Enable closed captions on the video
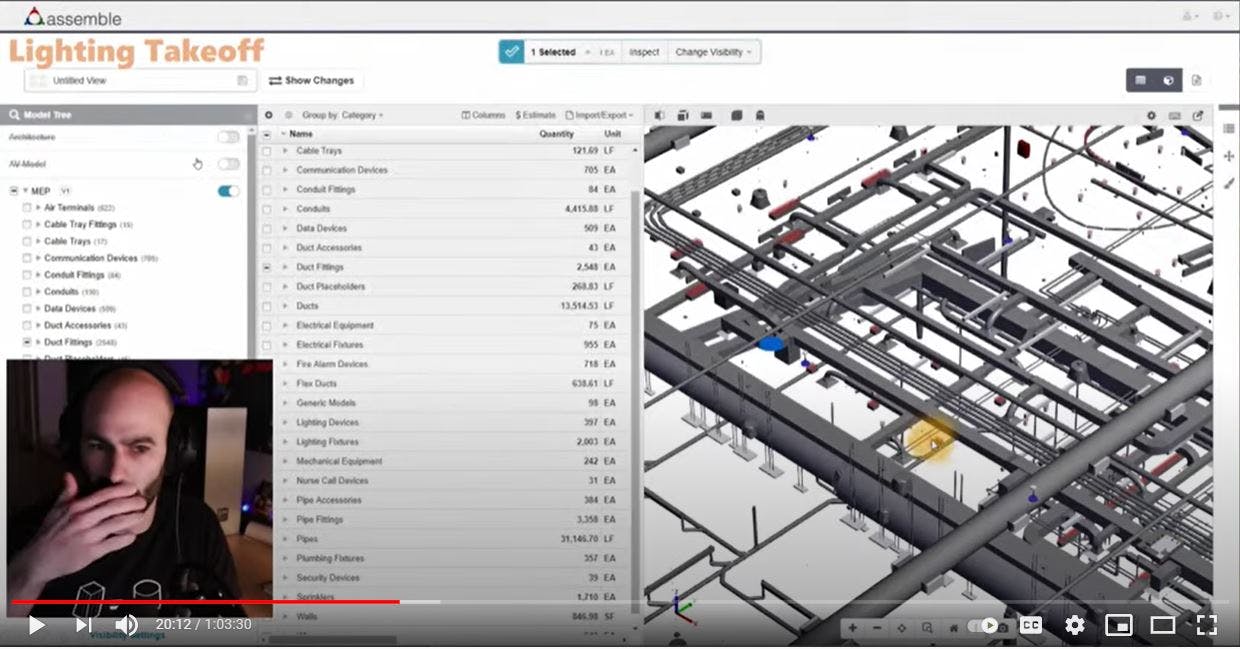This screenshot has width=1240, height=649. [x=1030, y=625]
